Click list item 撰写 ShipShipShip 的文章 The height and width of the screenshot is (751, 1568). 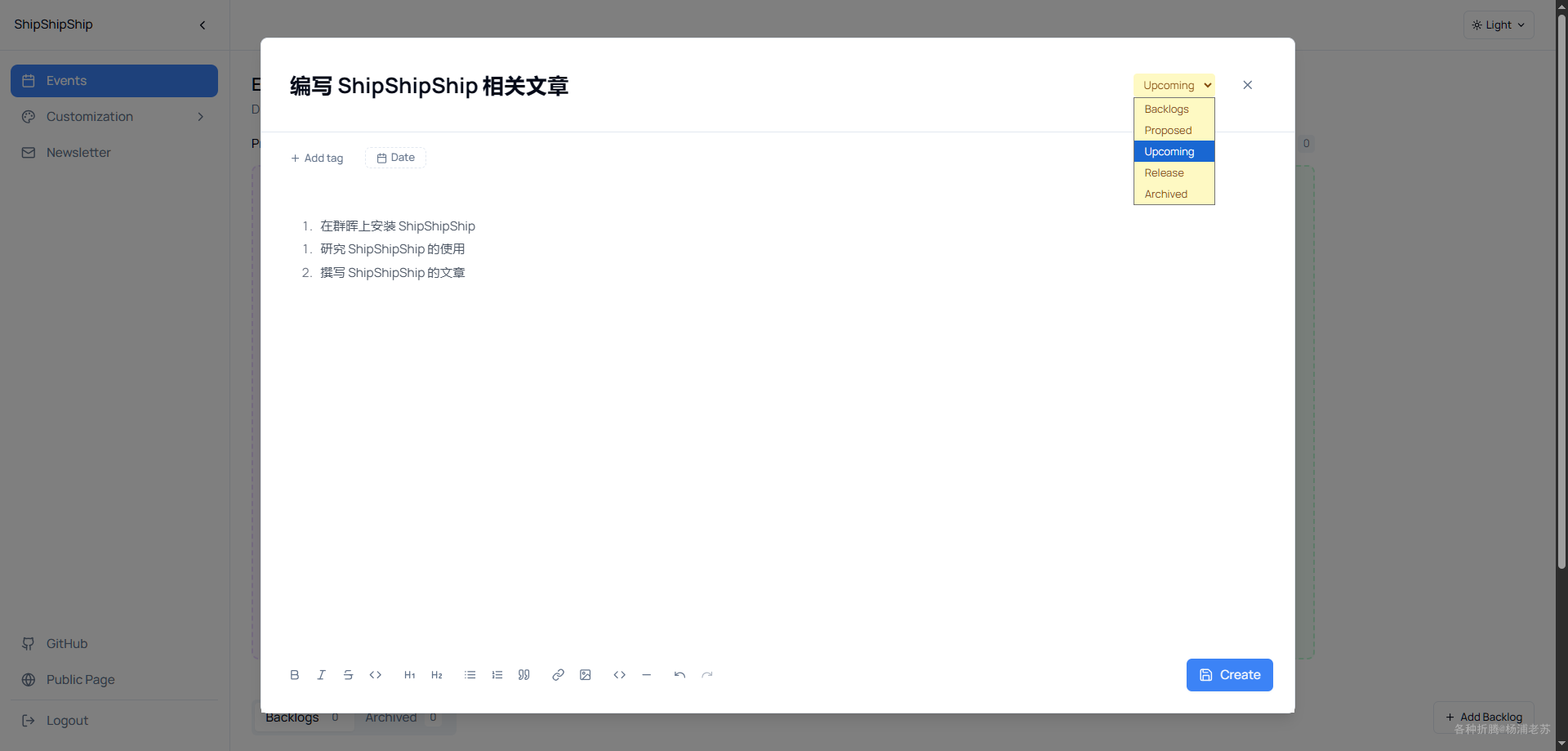coord(393,273)
